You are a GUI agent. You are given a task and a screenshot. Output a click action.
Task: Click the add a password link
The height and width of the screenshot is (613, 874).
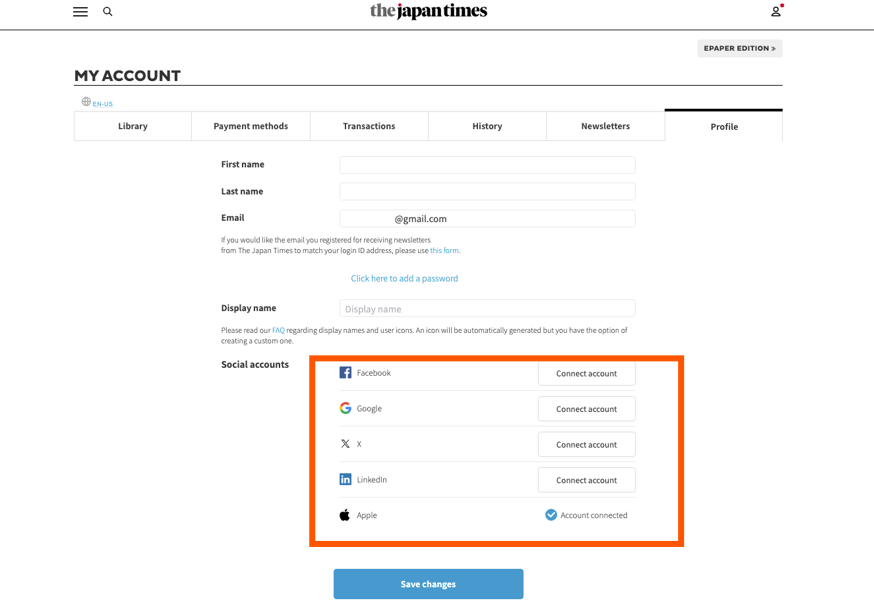404,279
